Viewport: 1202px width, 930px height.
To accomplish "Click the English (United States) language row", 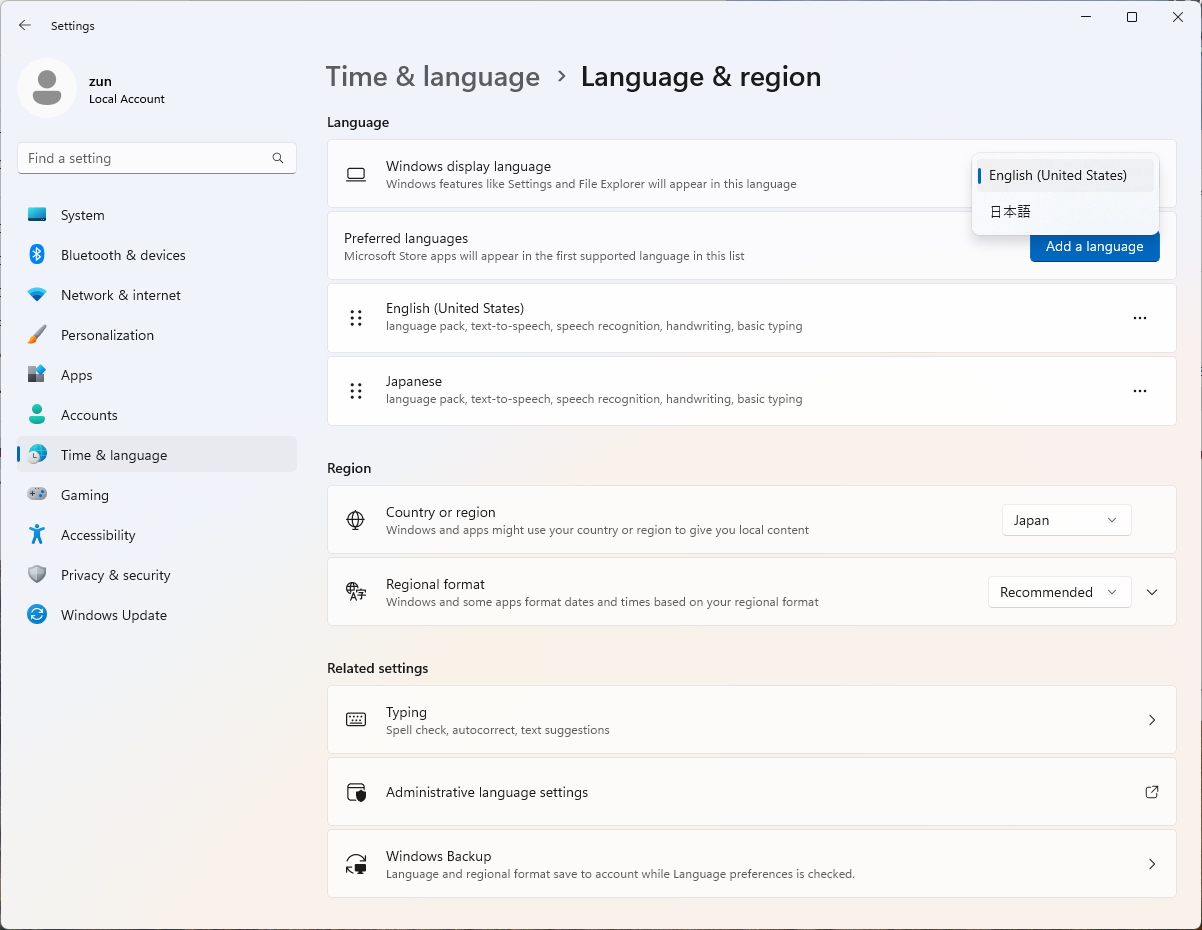I will (x=752, y=318).
